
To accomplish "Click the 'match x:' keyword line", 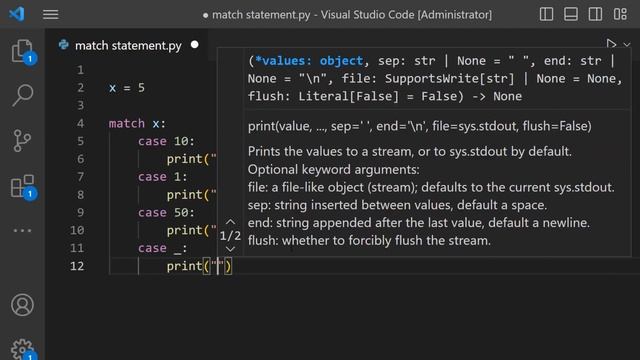I will (137, 123).
